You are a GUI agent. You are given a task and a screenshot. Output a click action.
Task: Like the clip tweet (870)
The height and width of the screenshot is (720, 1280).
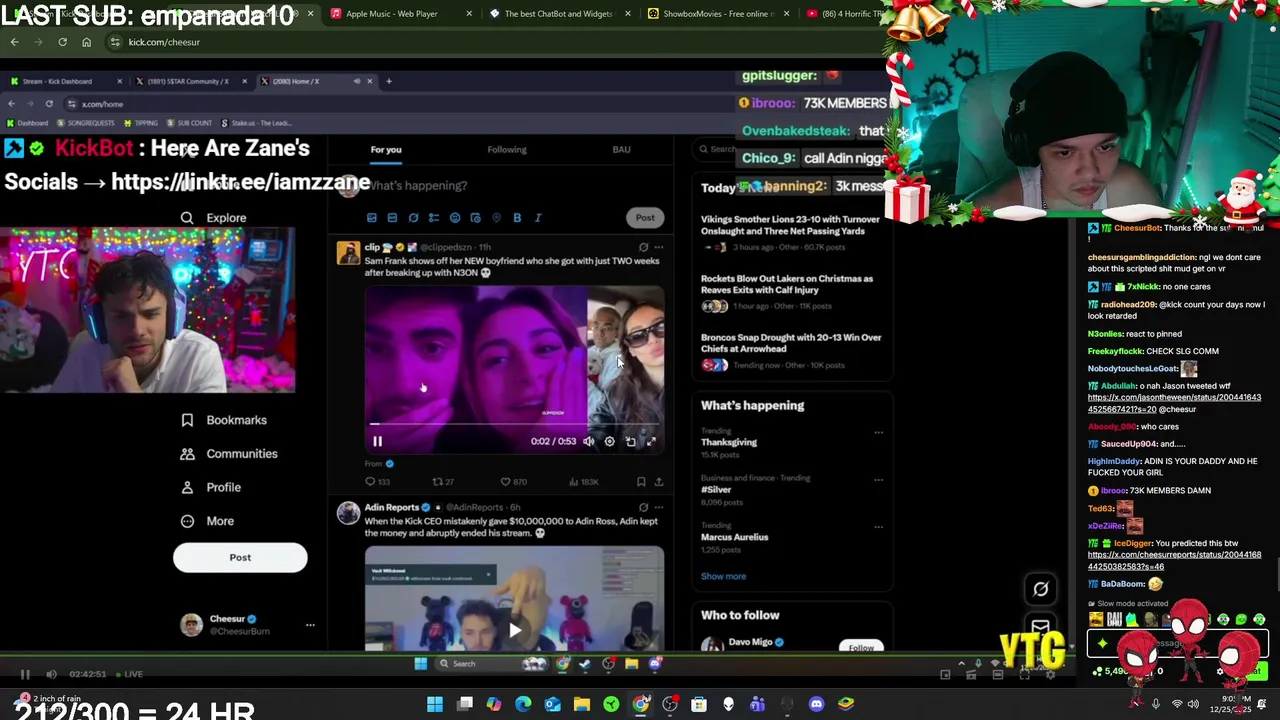(514, 482)
